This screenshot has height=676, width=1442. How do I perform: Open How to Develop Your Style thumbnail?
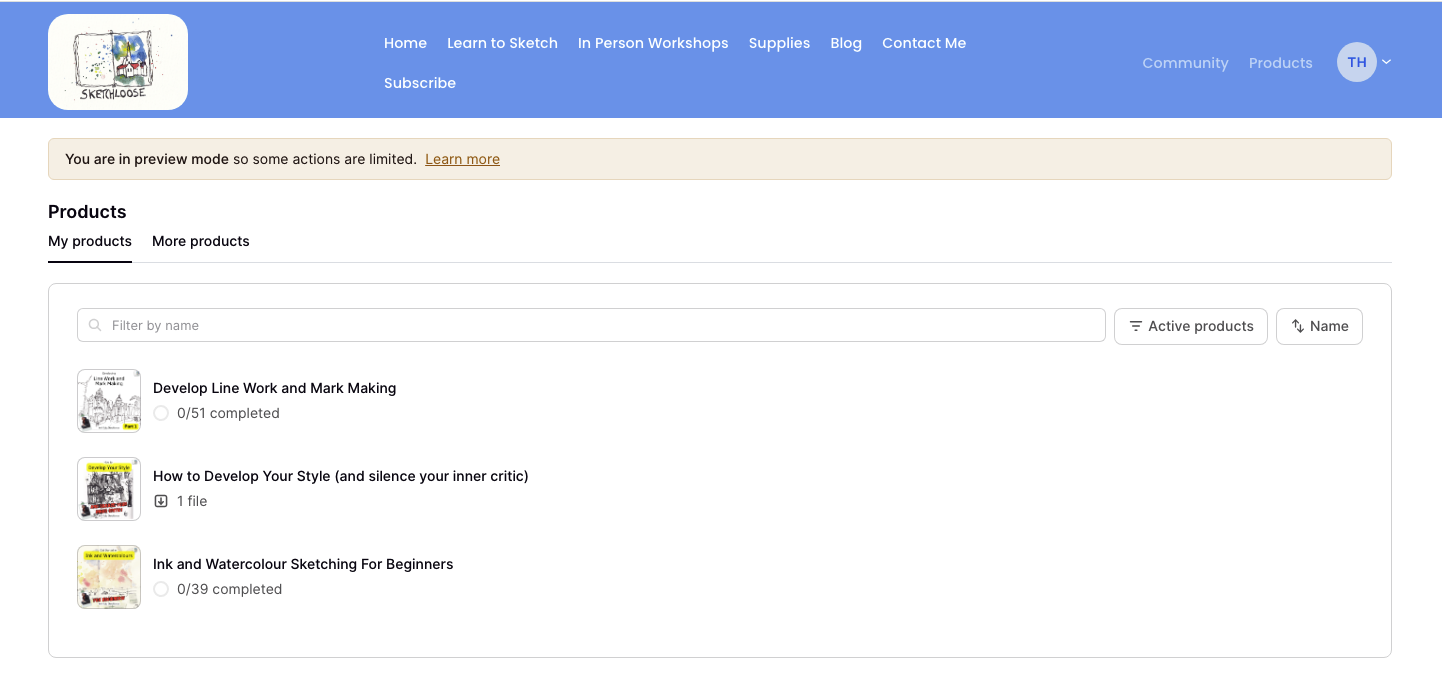tap(109, 489)
